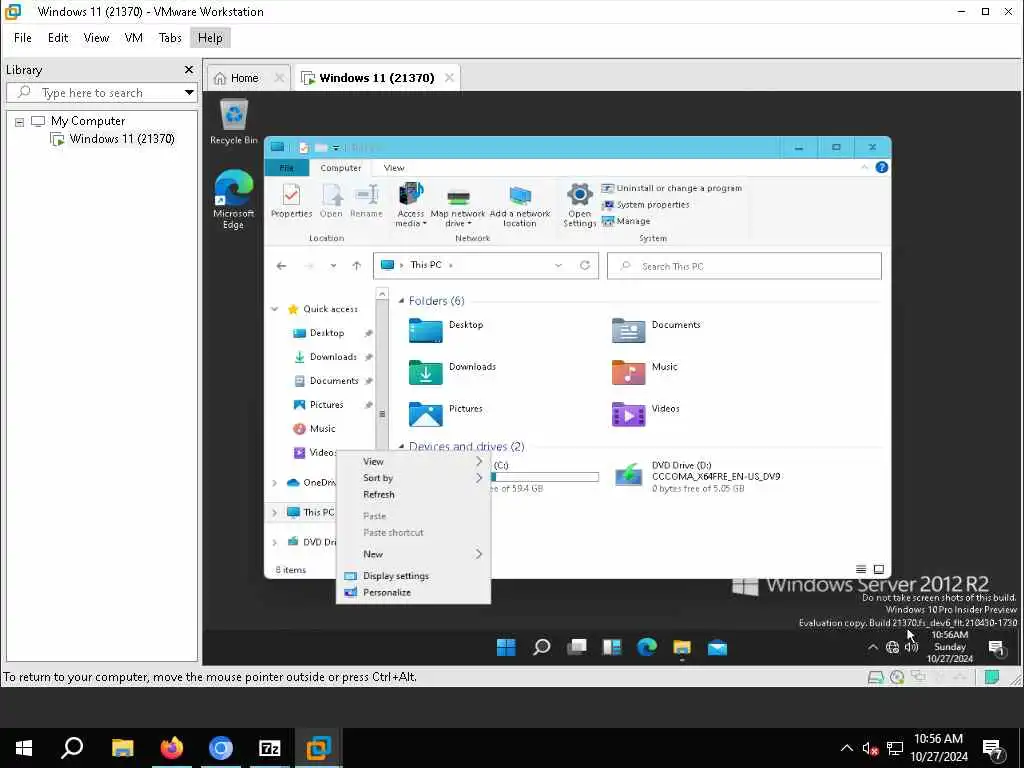Open New submenu in context menu
This screenshot has height=768, width=1024.
pos(413,554)
